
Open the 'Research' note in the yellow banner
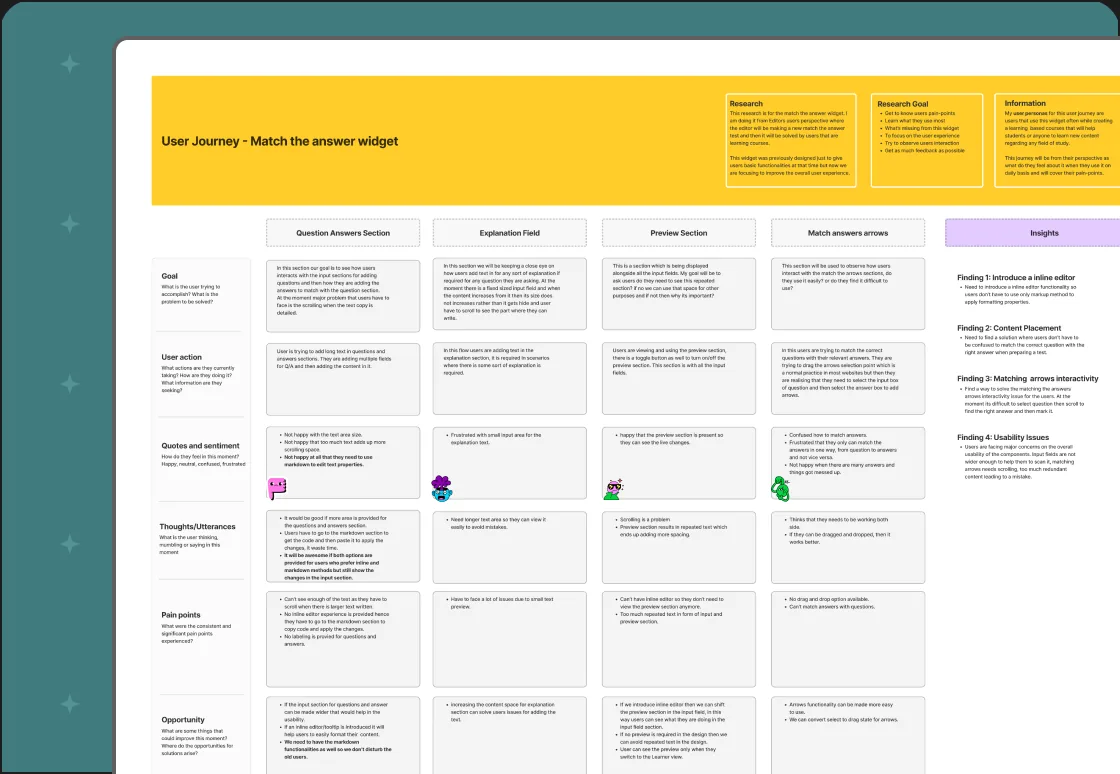click(791, 140)
